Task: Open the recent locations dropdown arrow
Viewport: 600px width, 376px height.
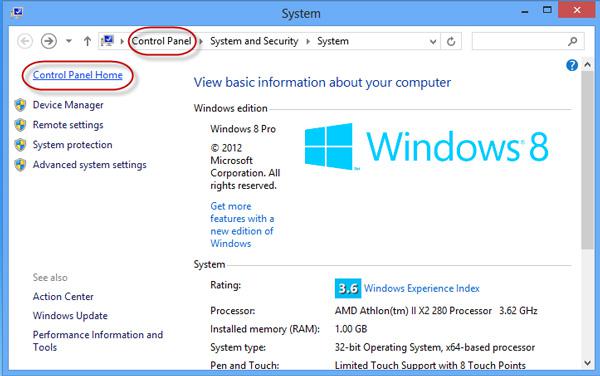Action: [x=69, y=41]
